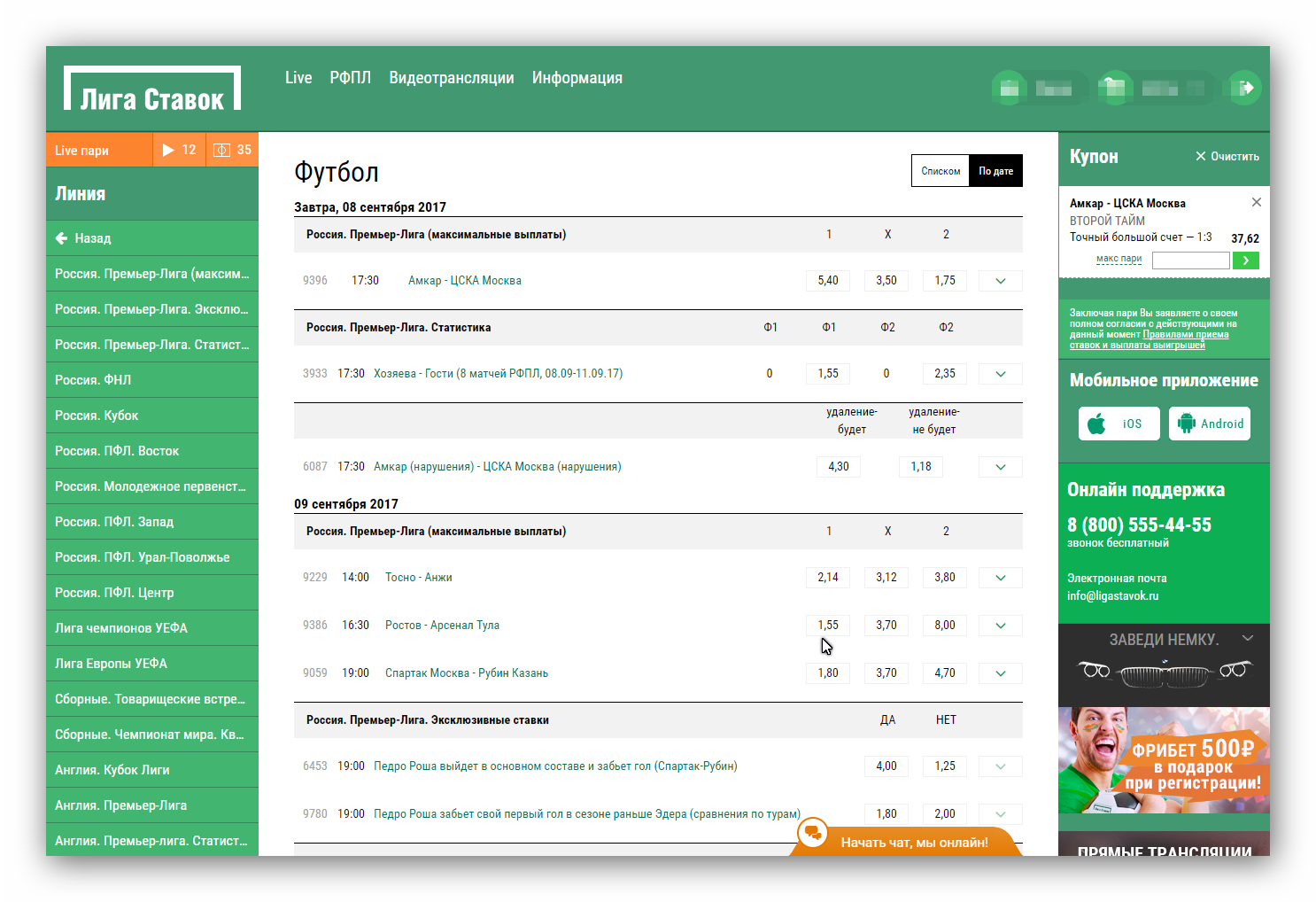Expand Педро Роша забьет первый гол row
Screen dimensions: 1316x902
click(1001, 814)
